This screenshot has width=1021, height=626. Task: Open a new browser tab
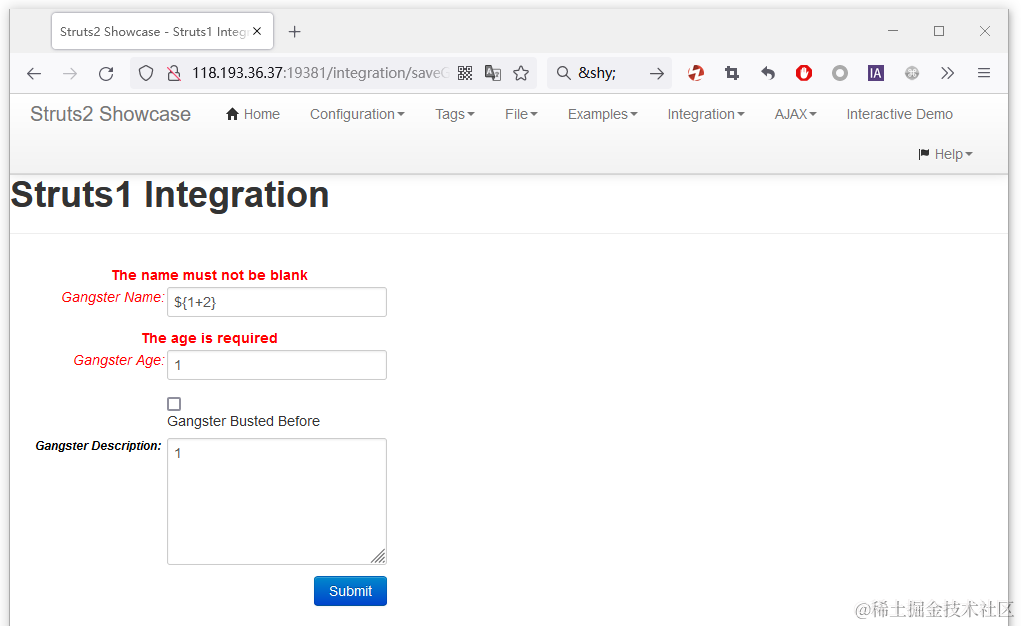[294, 31]
